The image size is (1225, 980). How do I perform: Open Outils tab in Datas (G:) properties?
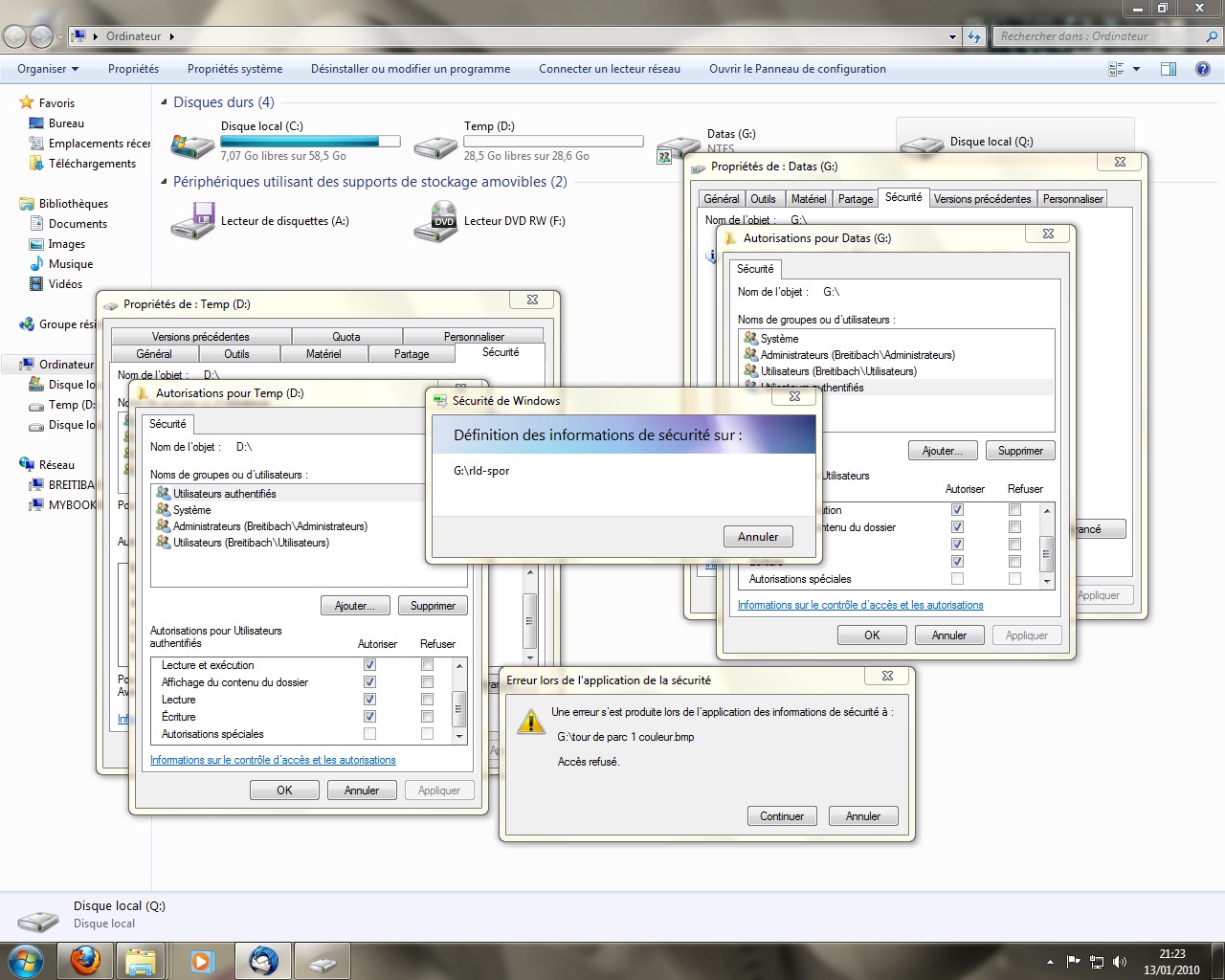764,199
